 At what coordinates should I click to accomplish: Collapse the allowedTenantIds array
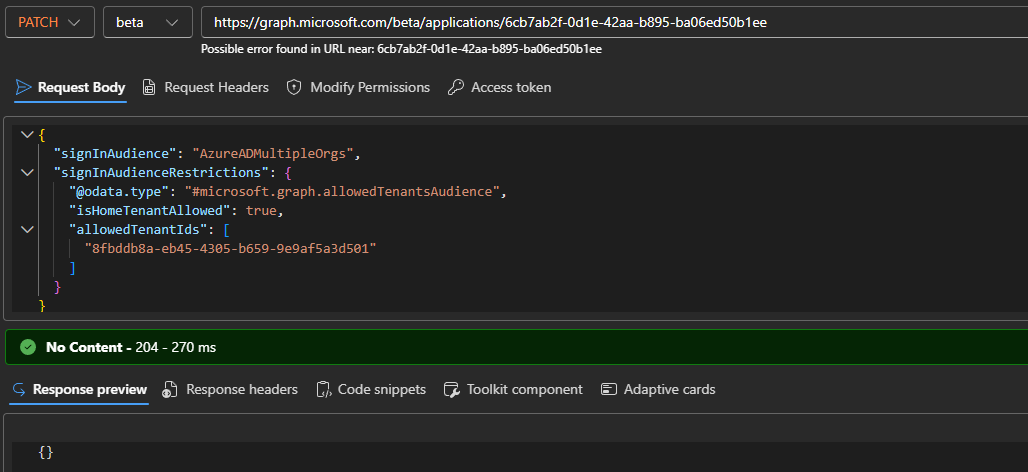26,229
